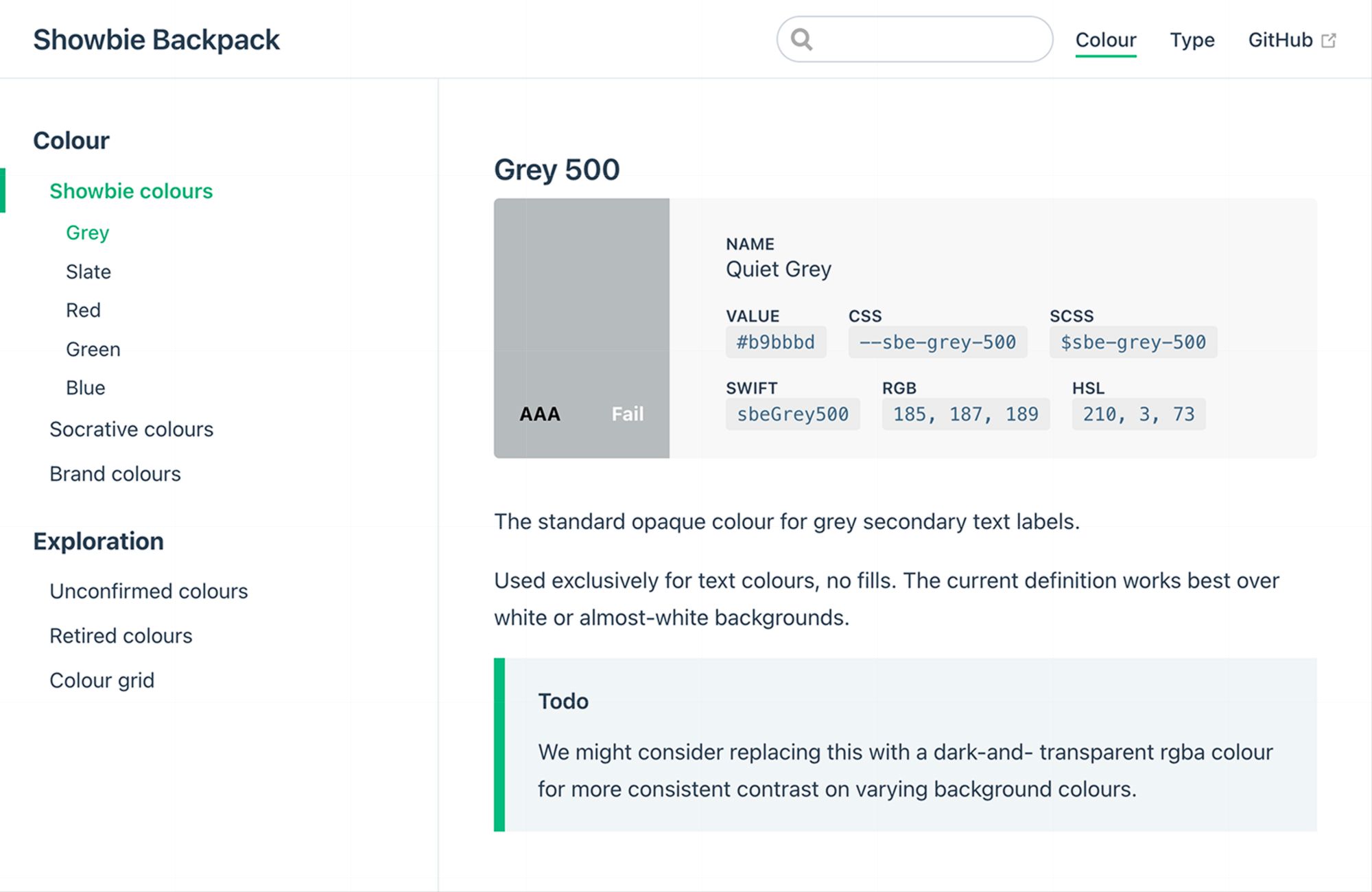Viewport: 1372px width, 892px height.
Task: Jump to Slate colours section
Action: click(88, 272)
